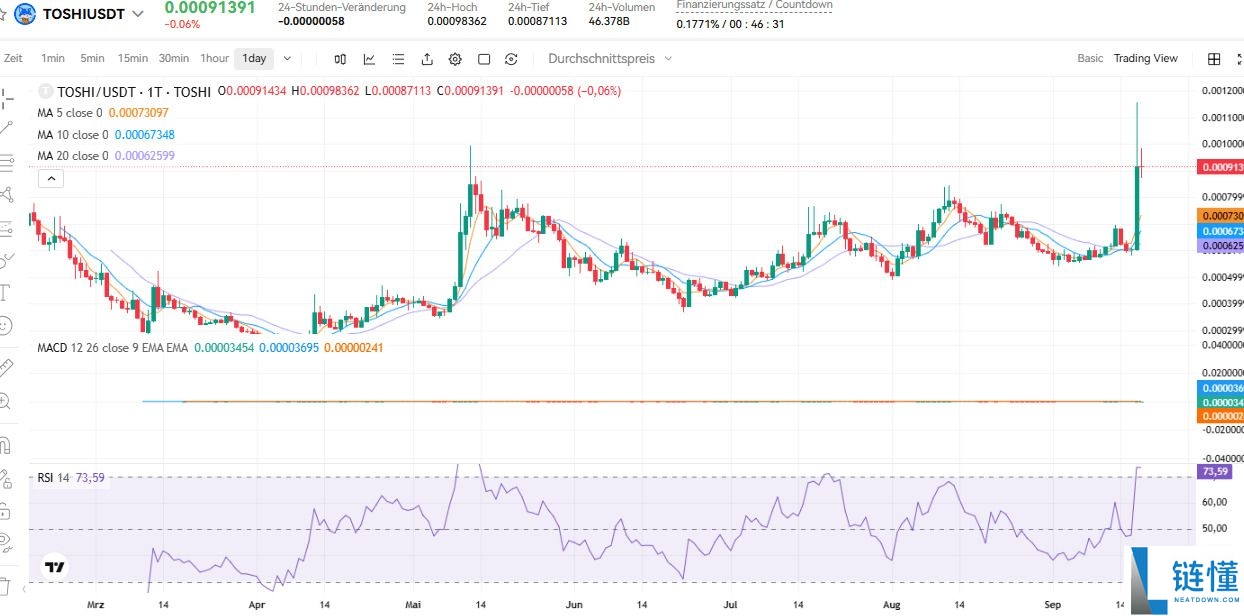Select the text T annotation tool

5,292
